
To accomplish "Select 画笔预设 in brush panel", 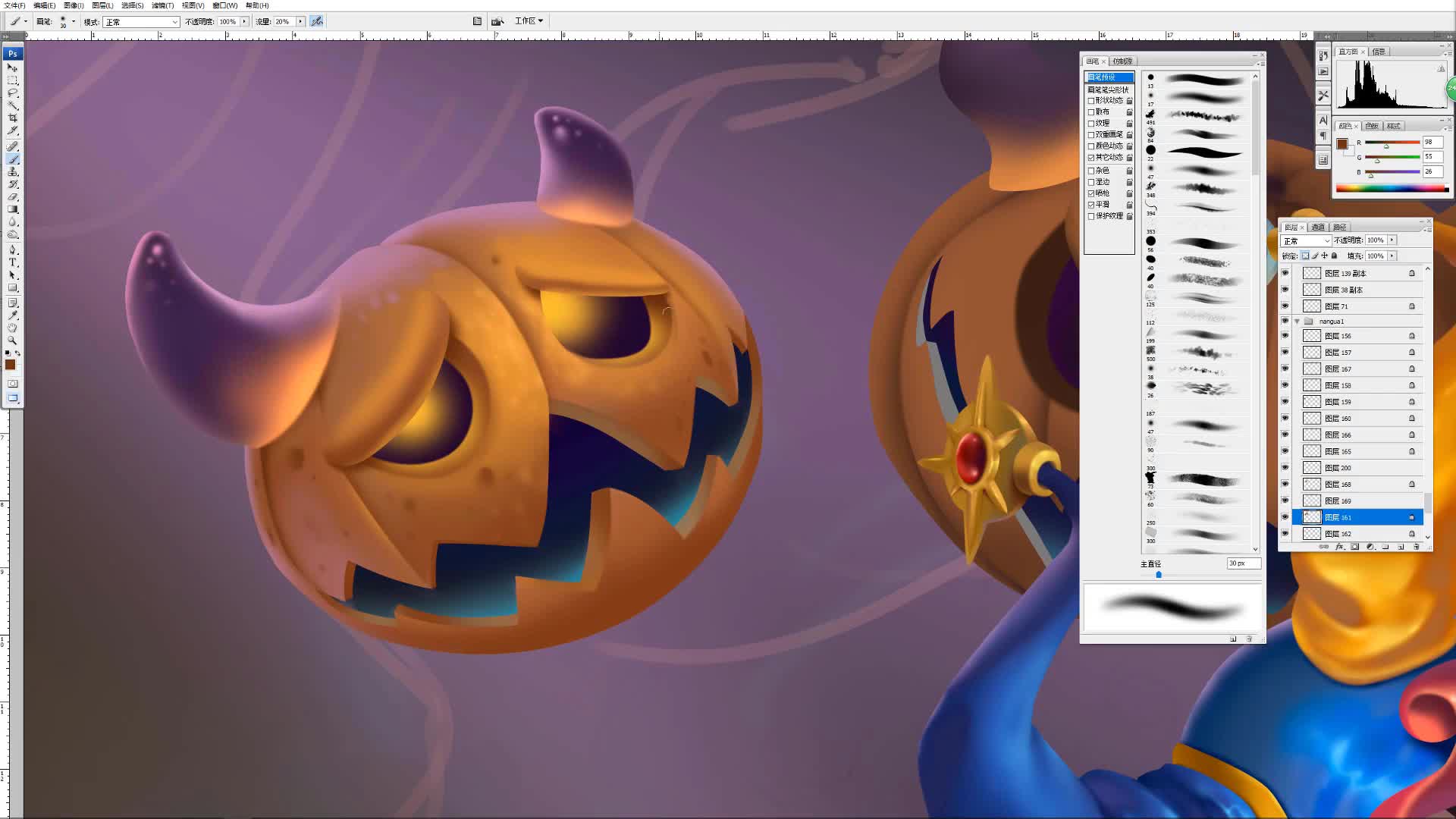I will pos(1109,77).
